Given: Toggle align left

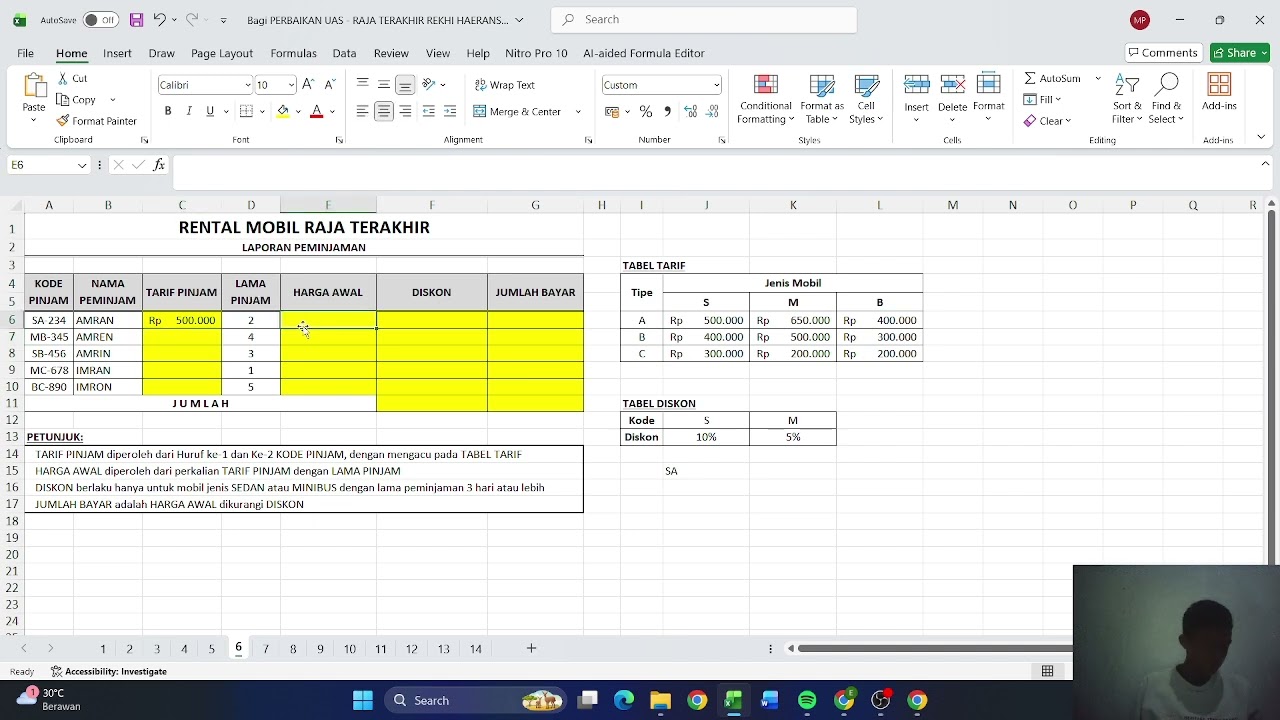Looking at the screenshot, I should 362,112.
